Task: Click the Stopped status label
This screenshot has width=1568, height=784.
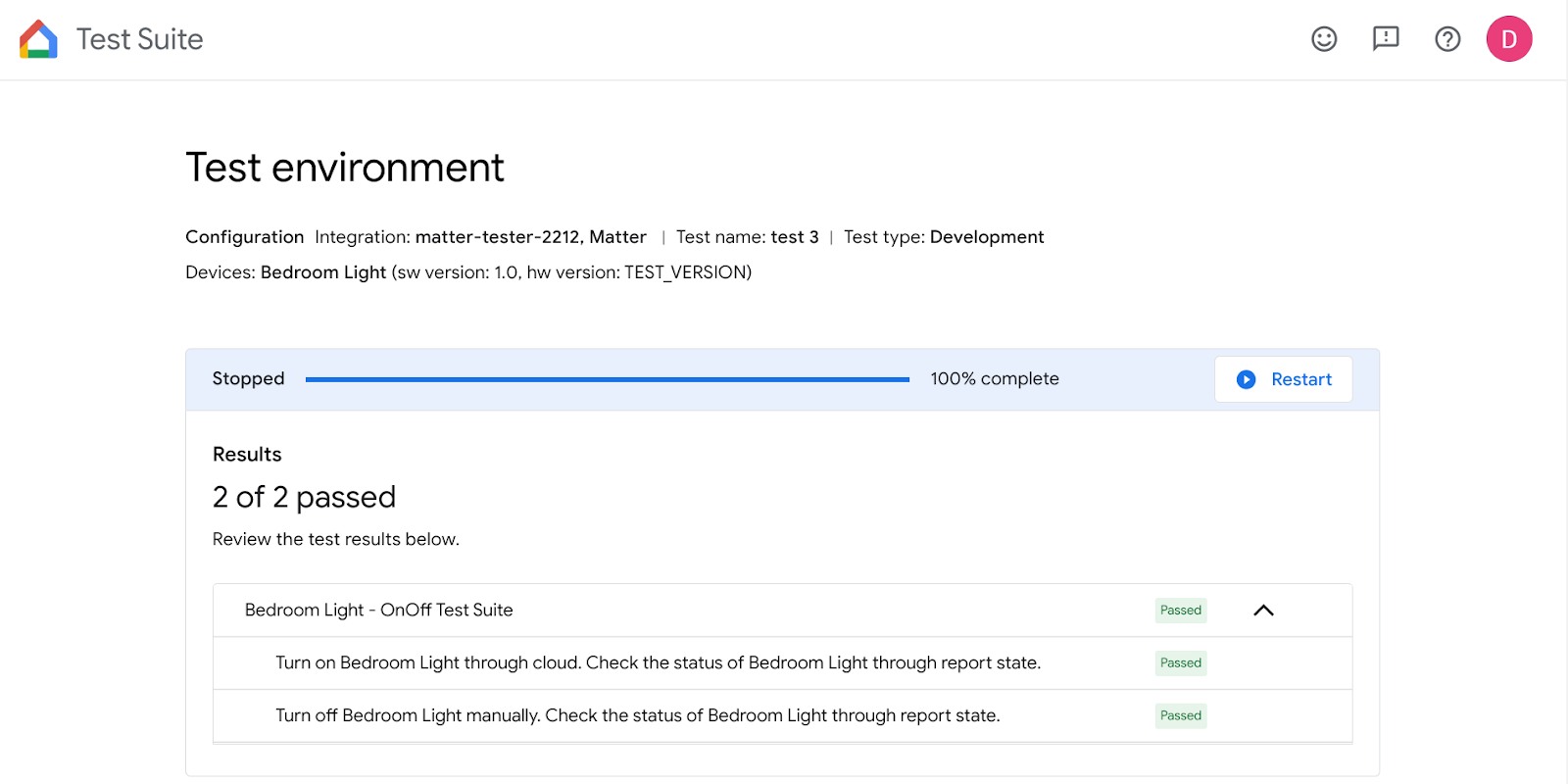Action: click(248, 379)
